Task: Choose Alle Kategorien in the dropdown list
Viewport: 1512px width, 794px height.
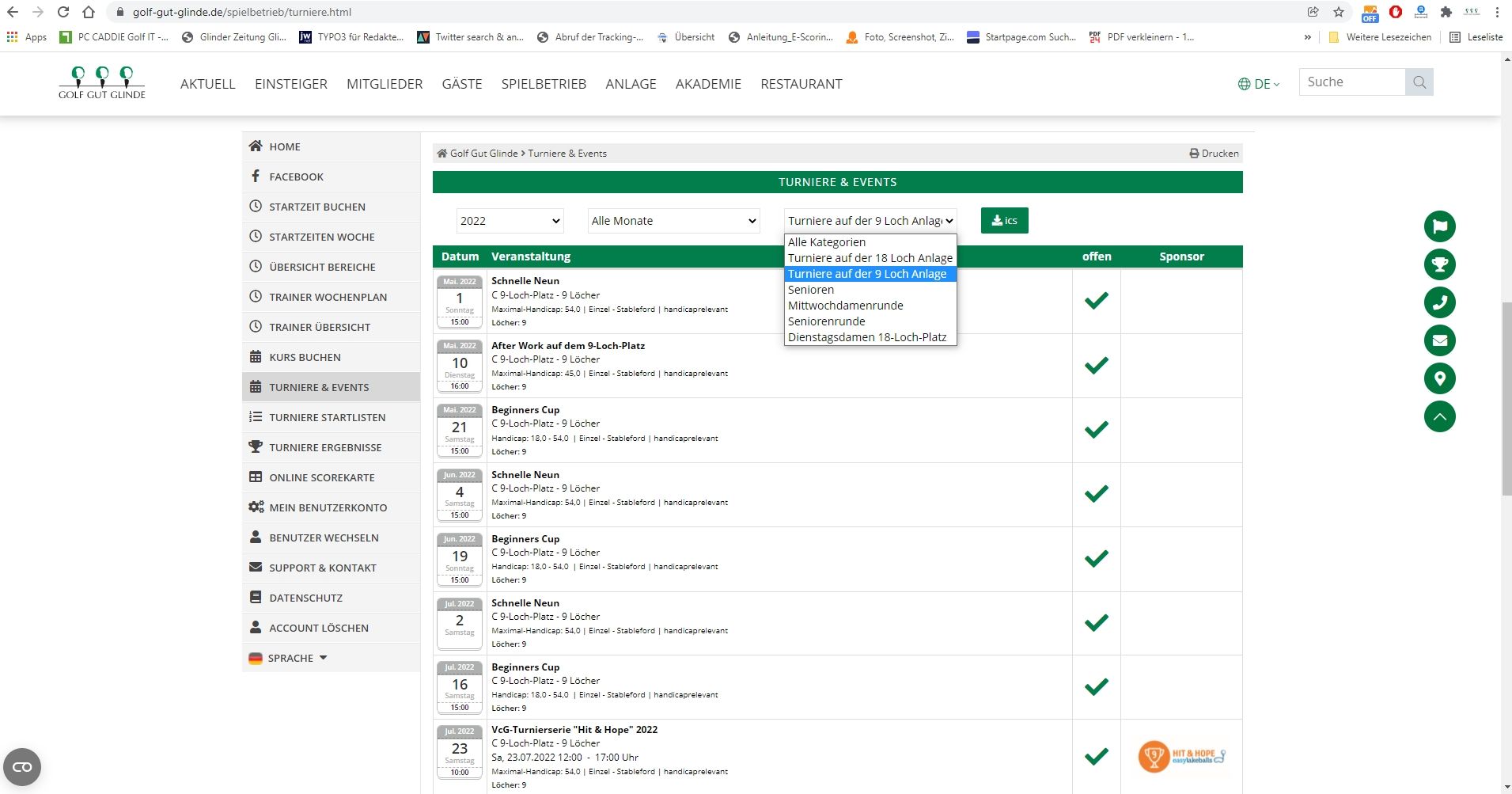Action: 826,242
